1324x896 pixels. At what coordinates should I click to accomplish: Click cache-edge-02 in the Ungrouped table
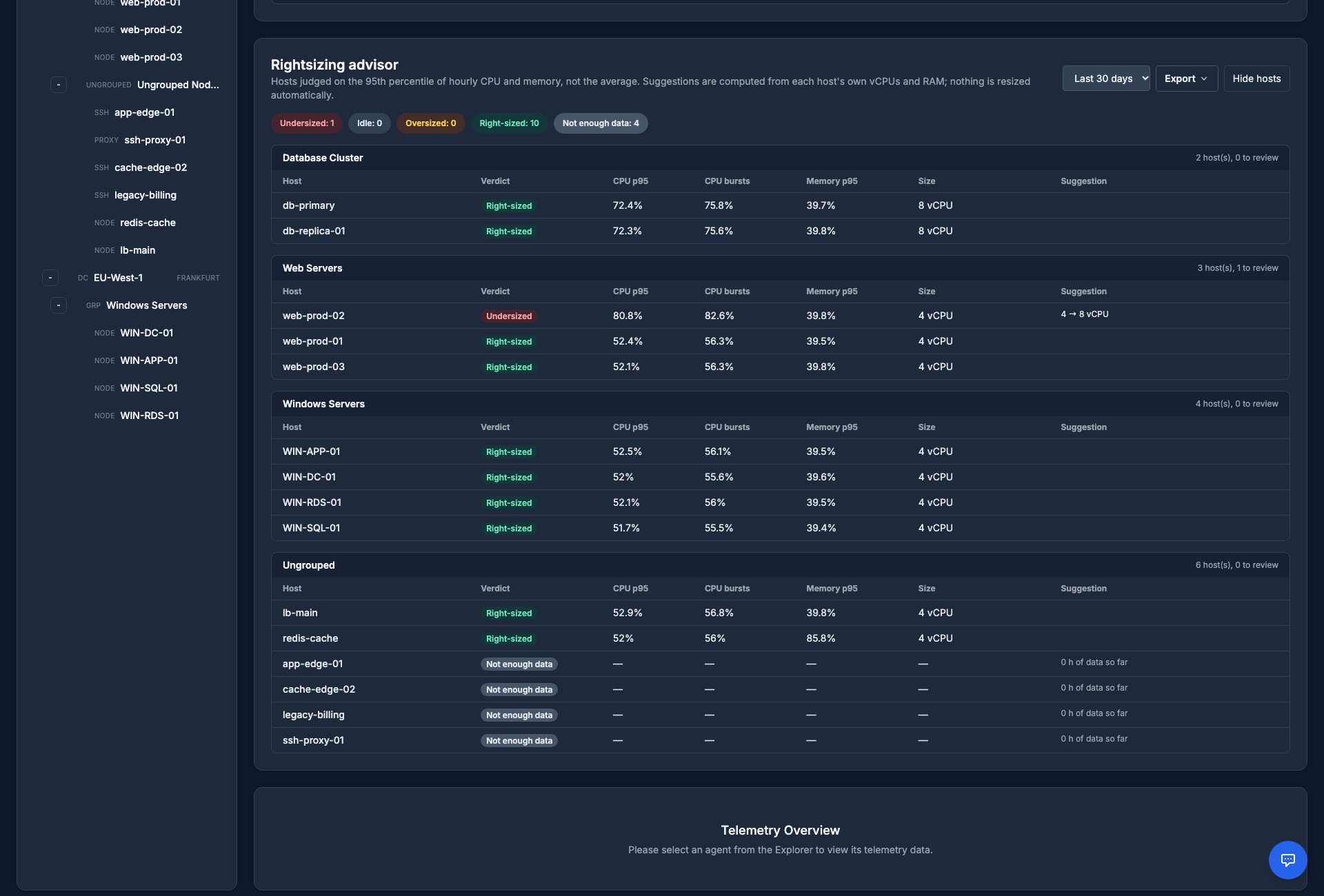click(319, 689)
